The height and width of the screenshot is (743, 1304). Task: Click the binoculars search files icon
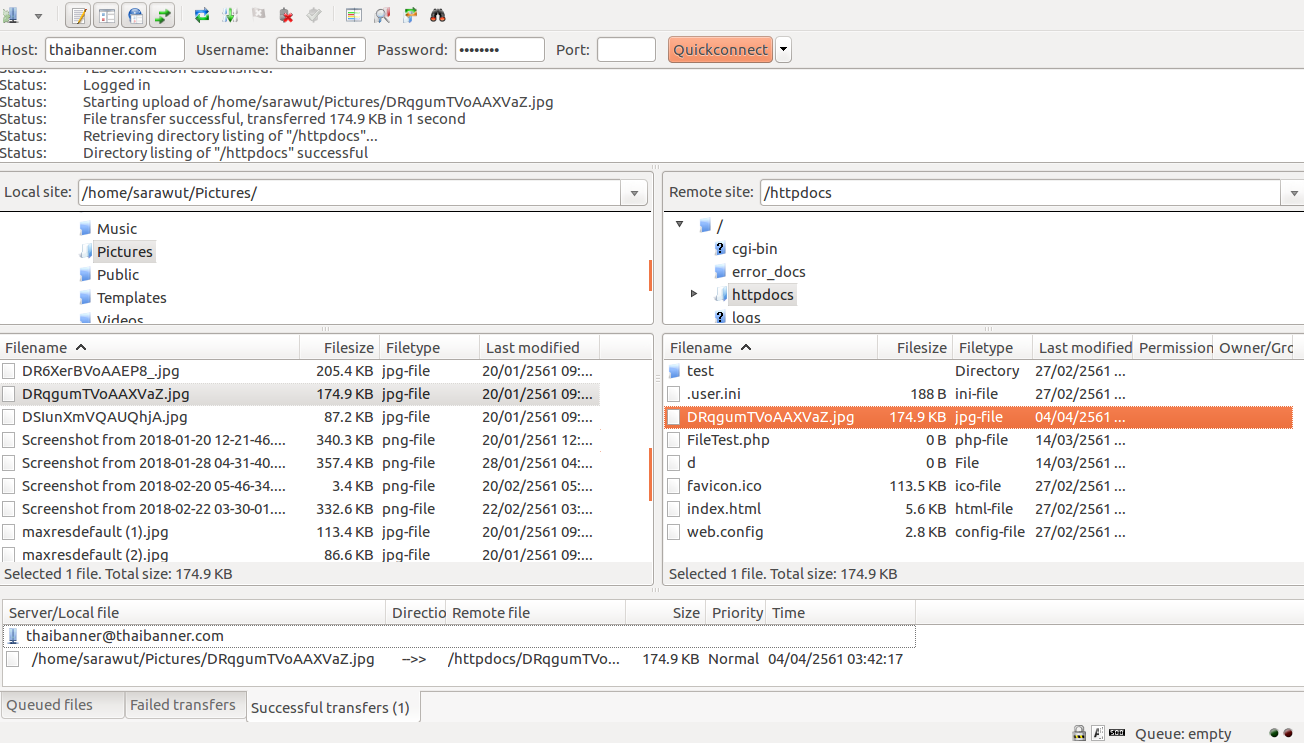[438, 15]
